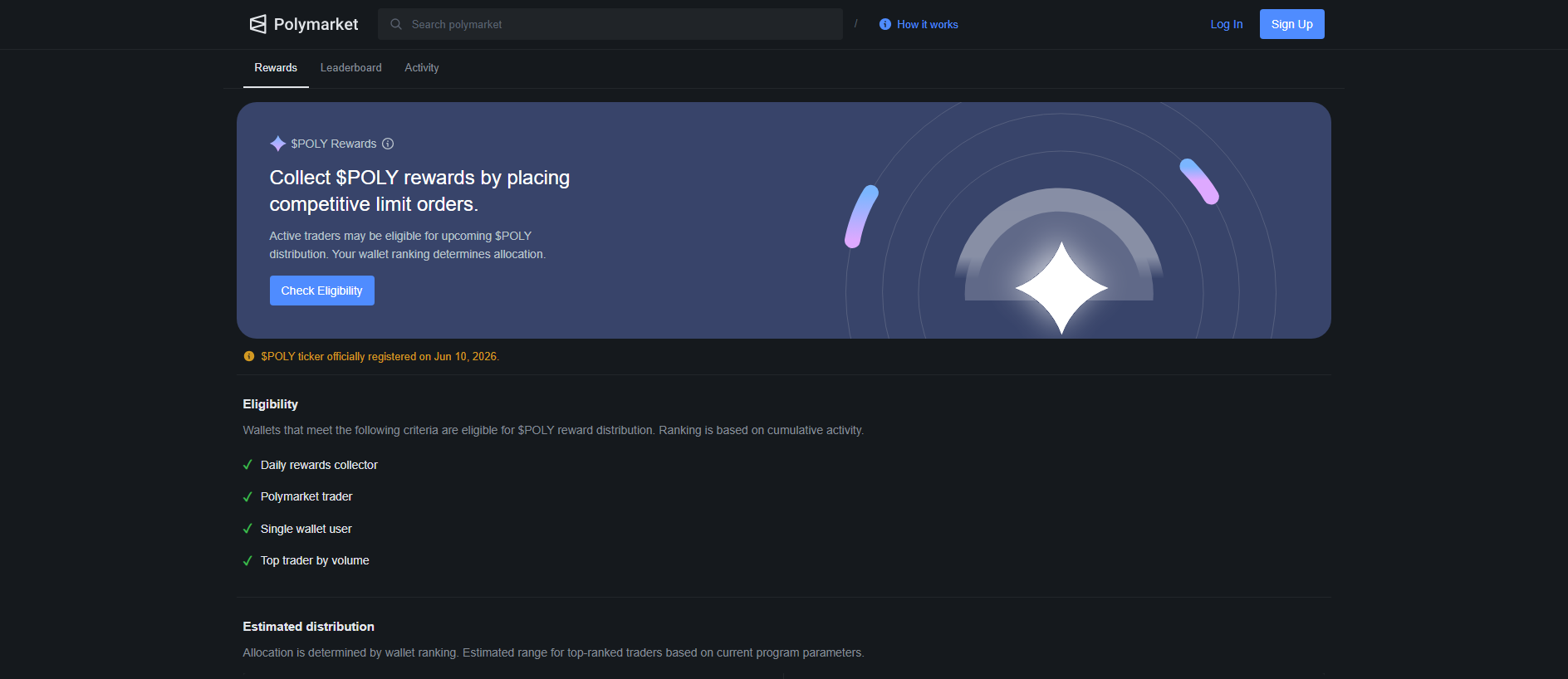
Task: Click the $POLY ticker registered notice text
Action: 380,356
